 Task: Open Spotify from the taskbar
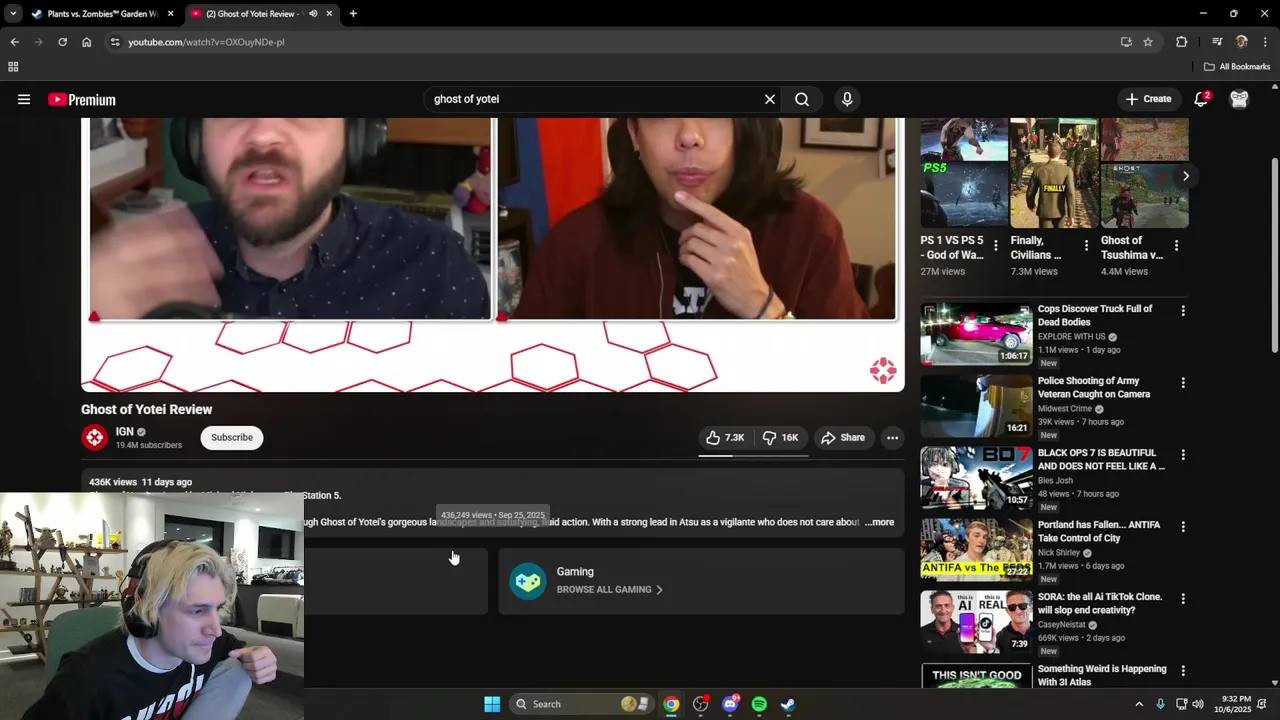pos(759,704)
